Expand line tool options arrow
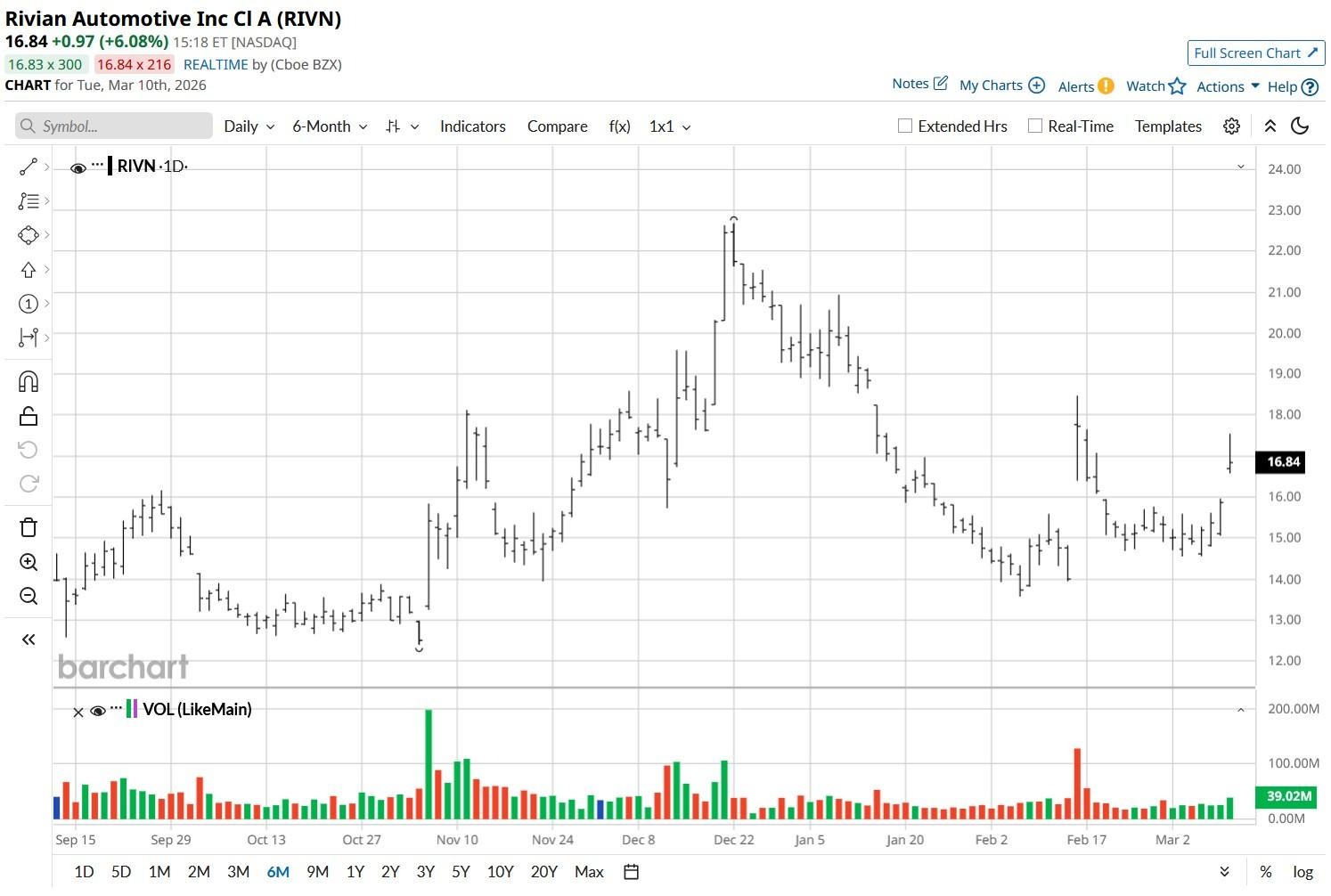The width and height of the screenshot is (1331, 896). point(46,167)
